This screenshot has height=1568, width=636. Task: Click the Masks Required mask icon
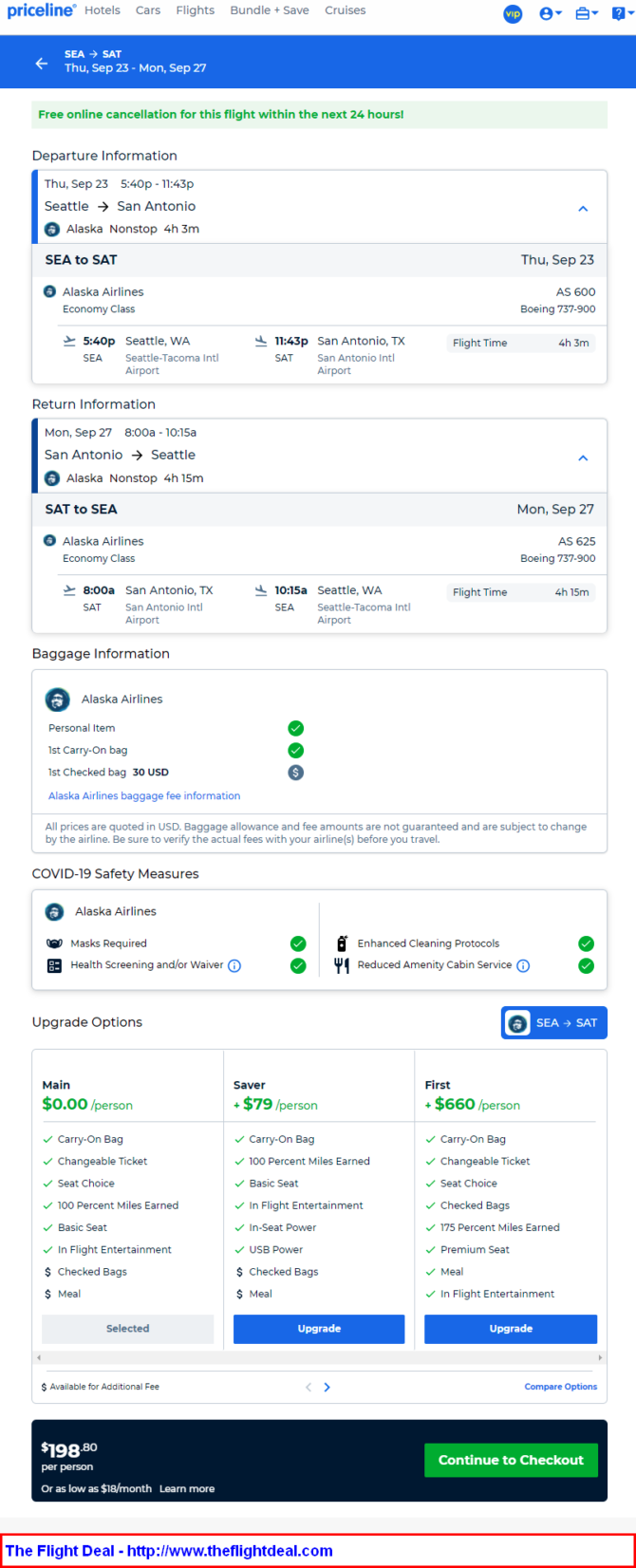click(54, 943)
